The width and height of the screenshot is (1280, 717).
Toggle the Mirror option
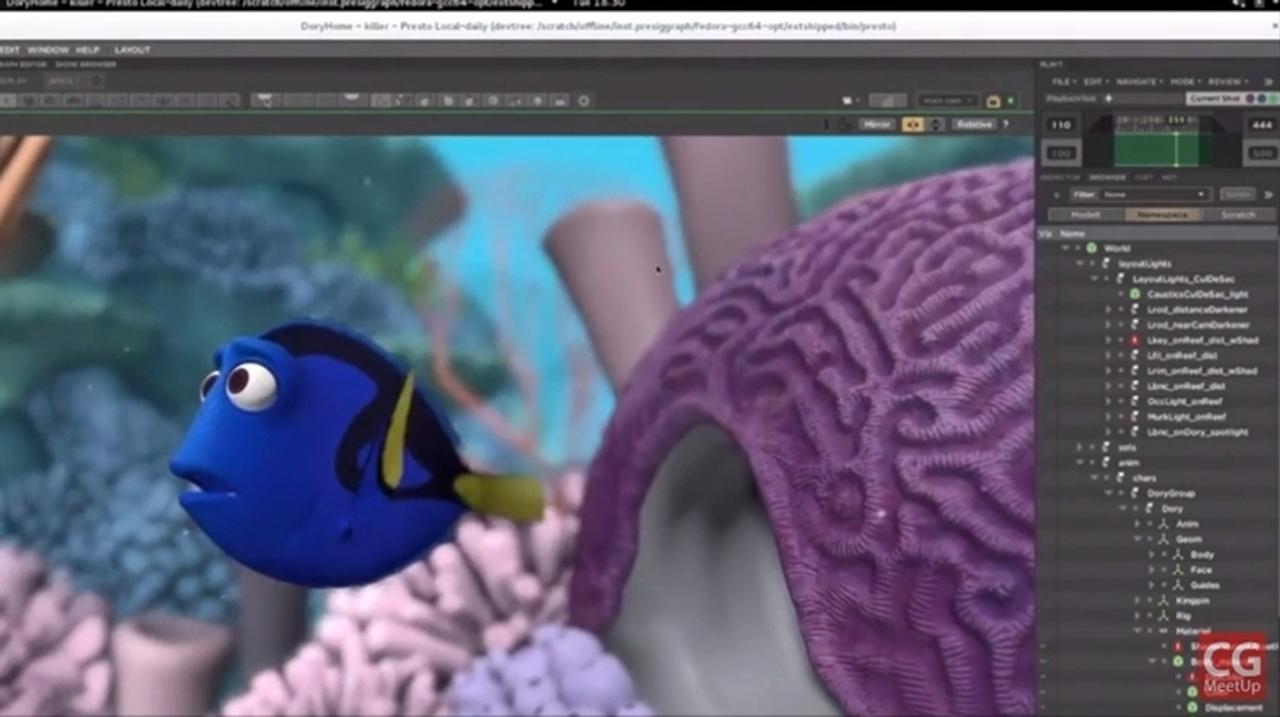(x=876, y=125)
